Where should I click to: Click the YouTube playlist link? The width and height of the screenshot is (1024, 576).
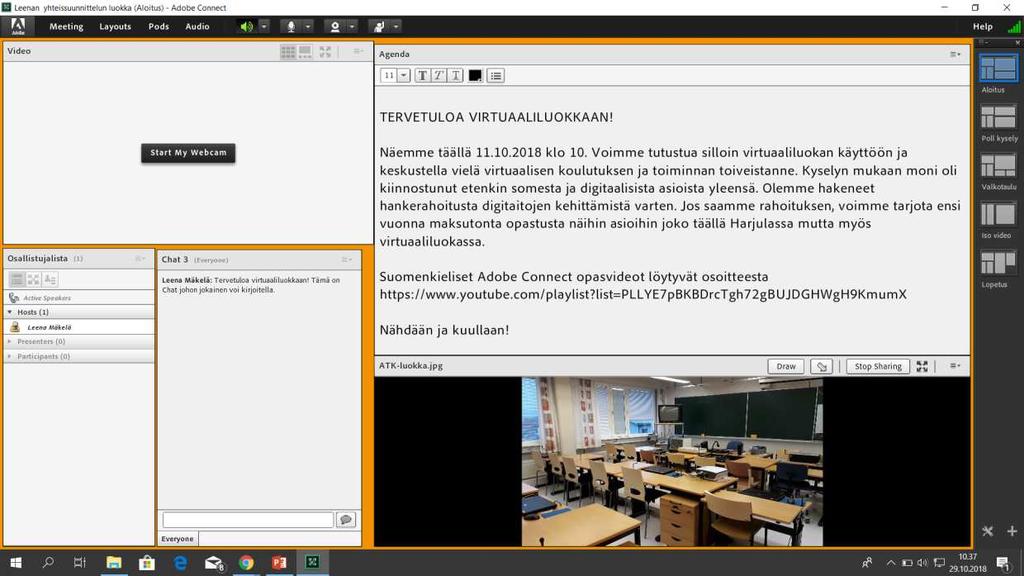643,295
